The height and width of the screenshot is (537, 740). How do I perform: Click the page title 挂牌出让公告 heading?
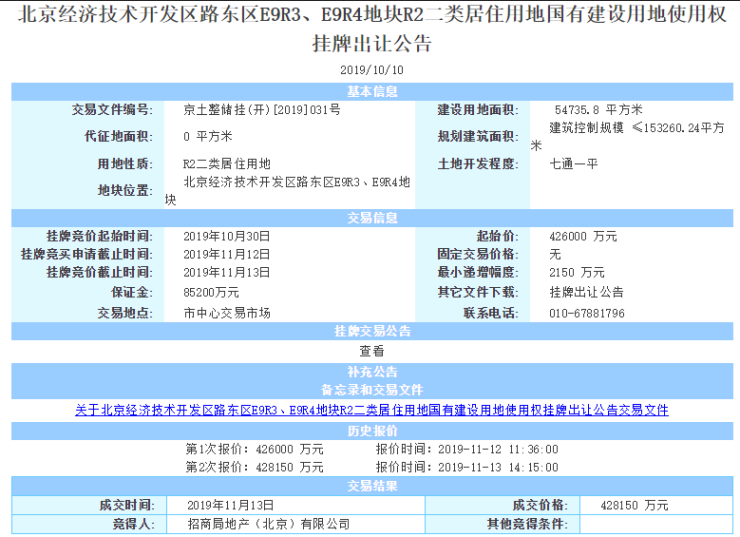coord(371,44)
